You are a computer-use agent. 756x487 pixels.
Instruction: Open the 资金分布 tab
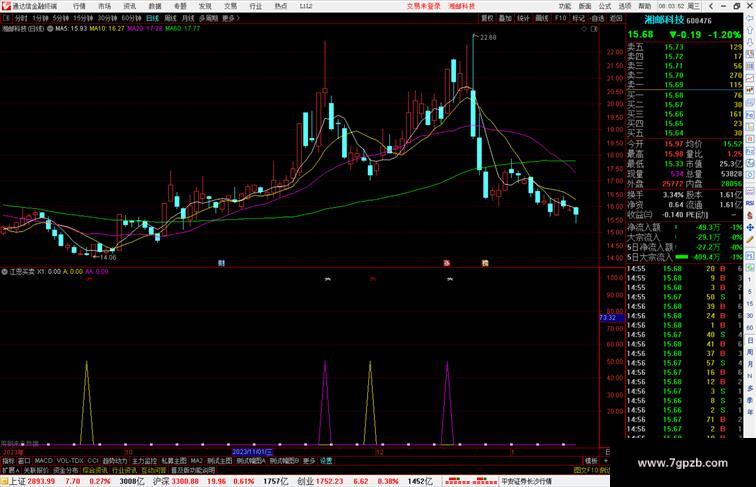point(66,470)
